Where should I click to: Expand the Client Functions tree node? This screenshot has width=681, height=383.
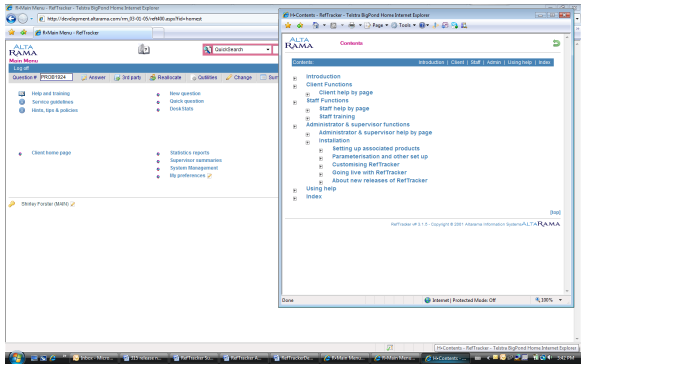click(295, 86)
